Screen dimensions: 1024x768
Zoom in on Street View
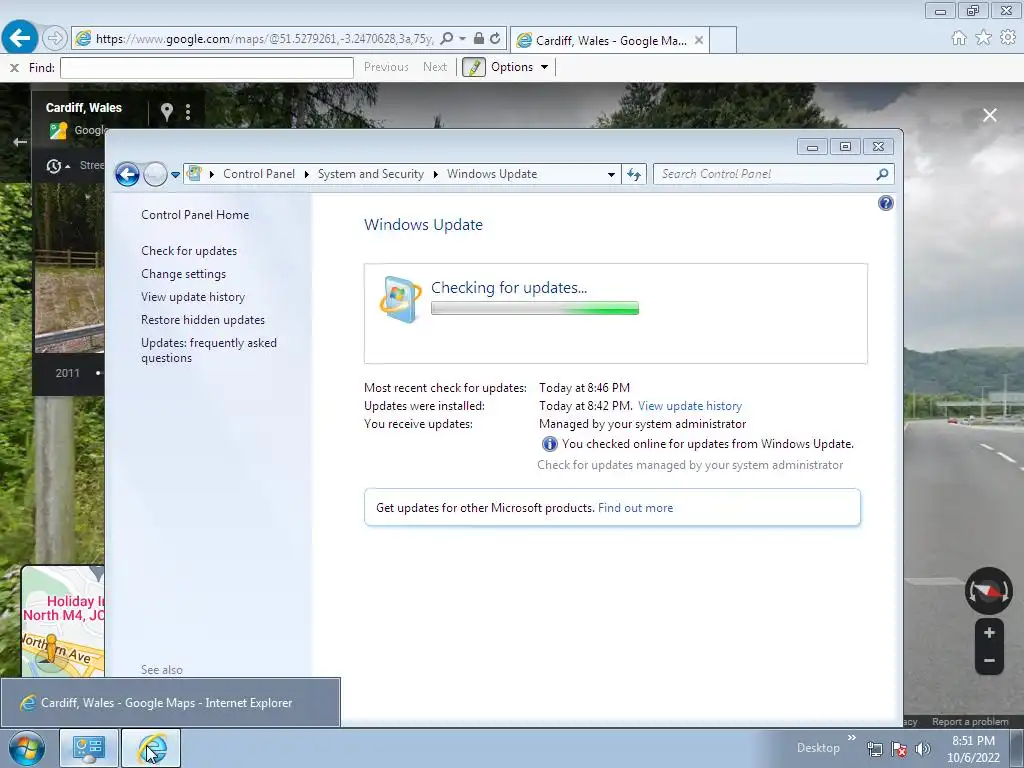click(989, 632)
